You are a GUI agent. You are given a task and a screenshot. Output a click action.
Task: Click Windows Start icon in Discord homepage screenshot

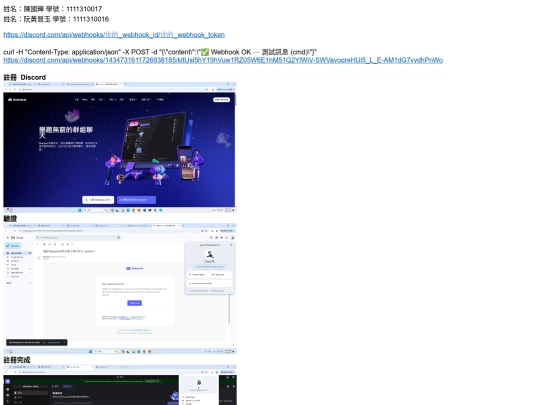coord(80,210)
